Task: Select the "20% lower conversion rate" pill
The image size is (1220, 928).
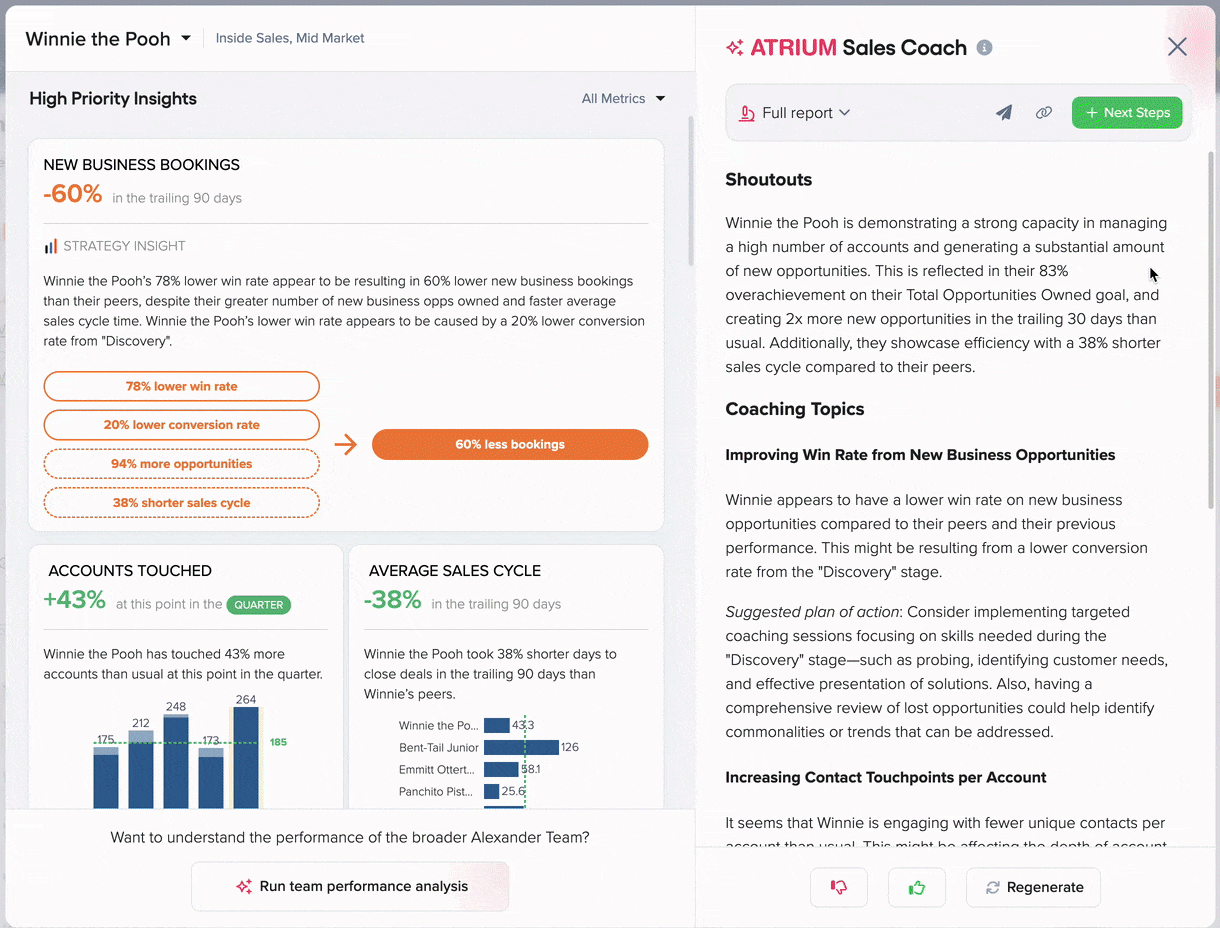Action: click(x=182, y=425)
